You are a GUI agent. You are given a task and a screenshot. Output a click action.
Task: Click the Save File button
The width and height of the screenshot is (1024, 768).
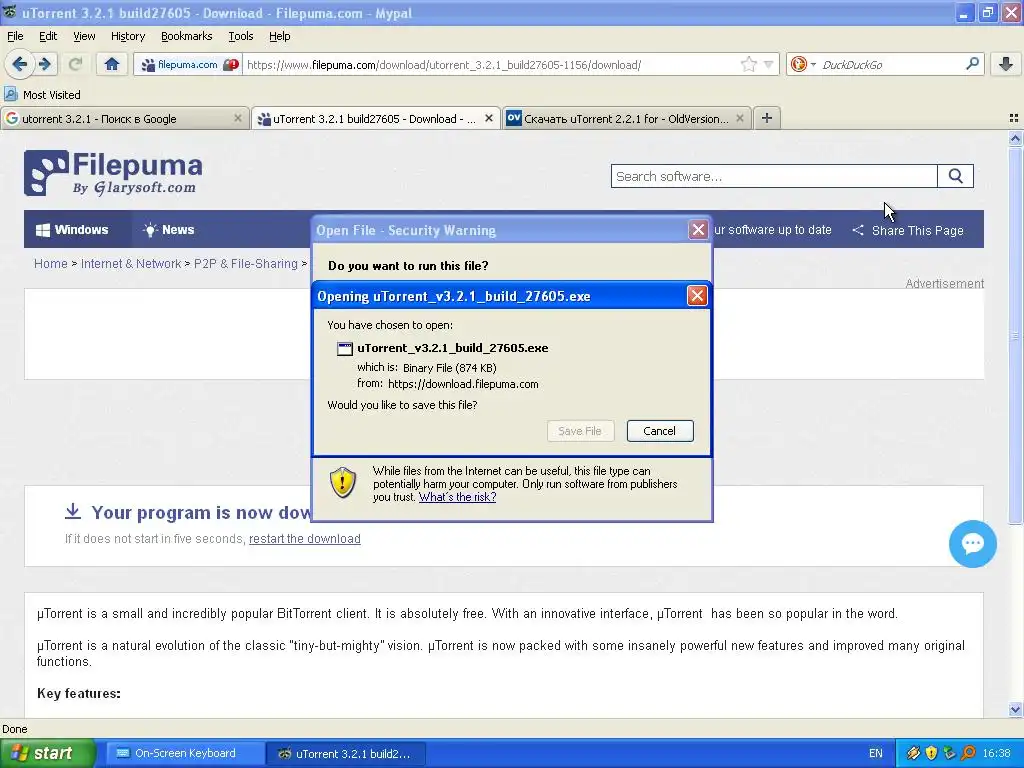point(580,431)
